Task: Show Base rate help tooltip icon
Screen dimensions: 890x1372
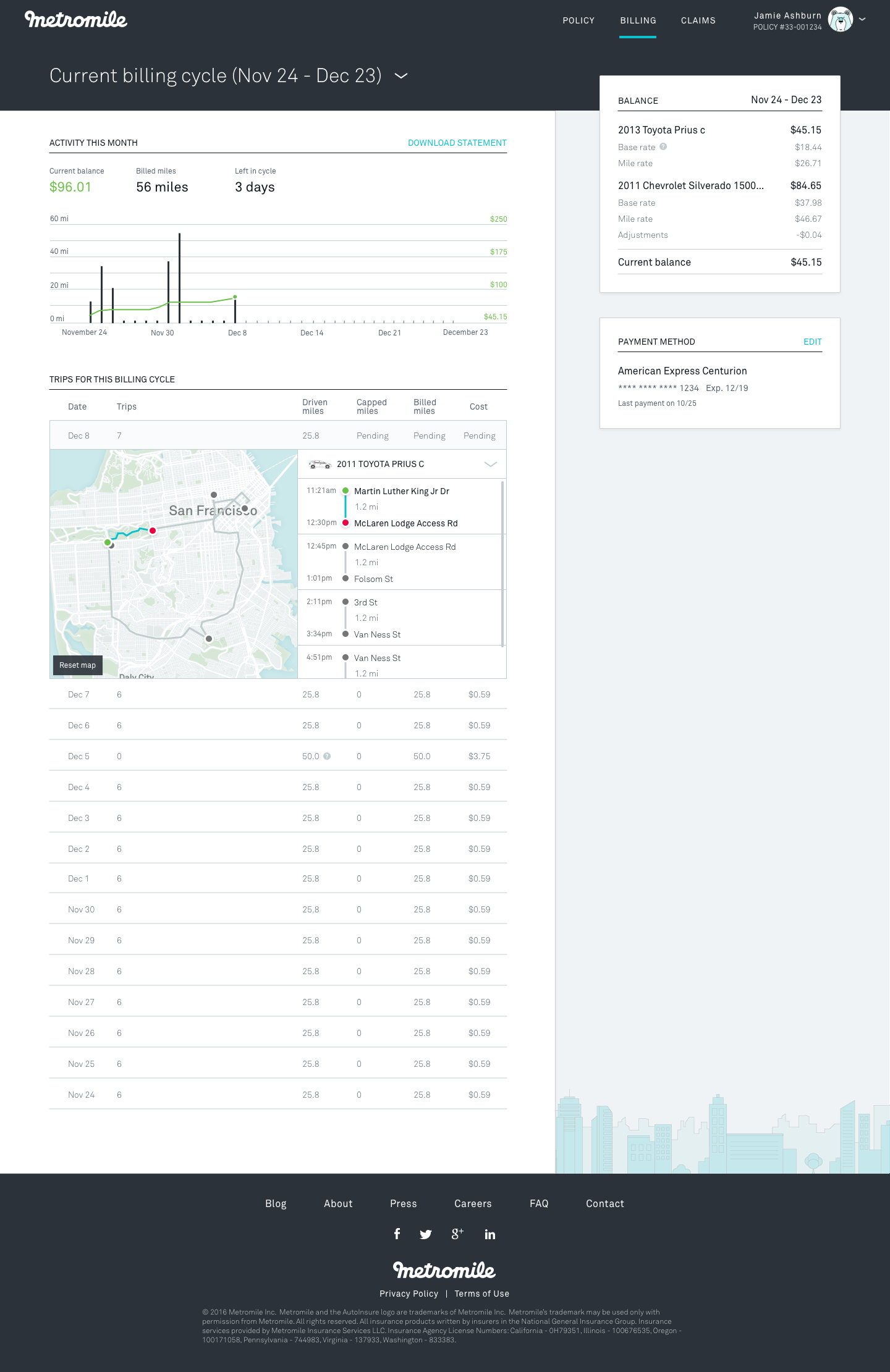Action: pos(663,147)
